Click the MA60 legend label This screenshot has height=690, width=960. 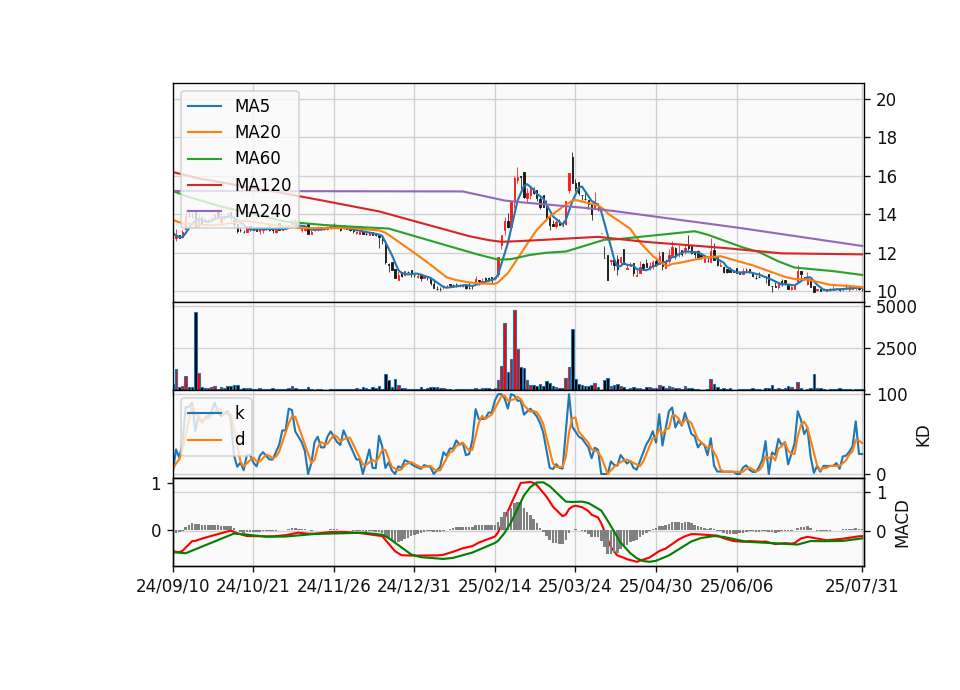[257, 159]
